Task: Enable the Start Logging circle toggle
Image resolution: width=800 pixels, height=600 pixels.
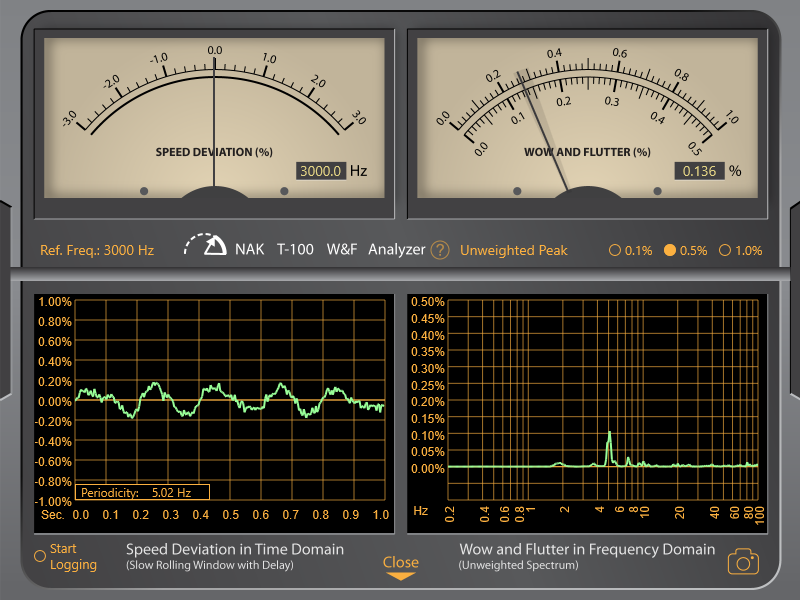Action: 40,555
